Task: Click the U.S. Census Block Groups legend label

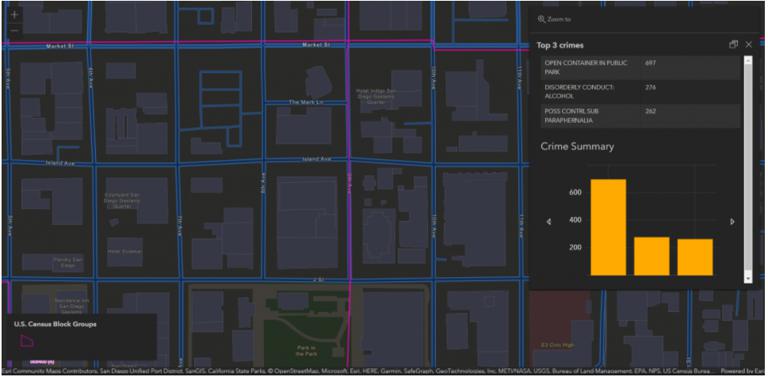Action: coord(55,324)
